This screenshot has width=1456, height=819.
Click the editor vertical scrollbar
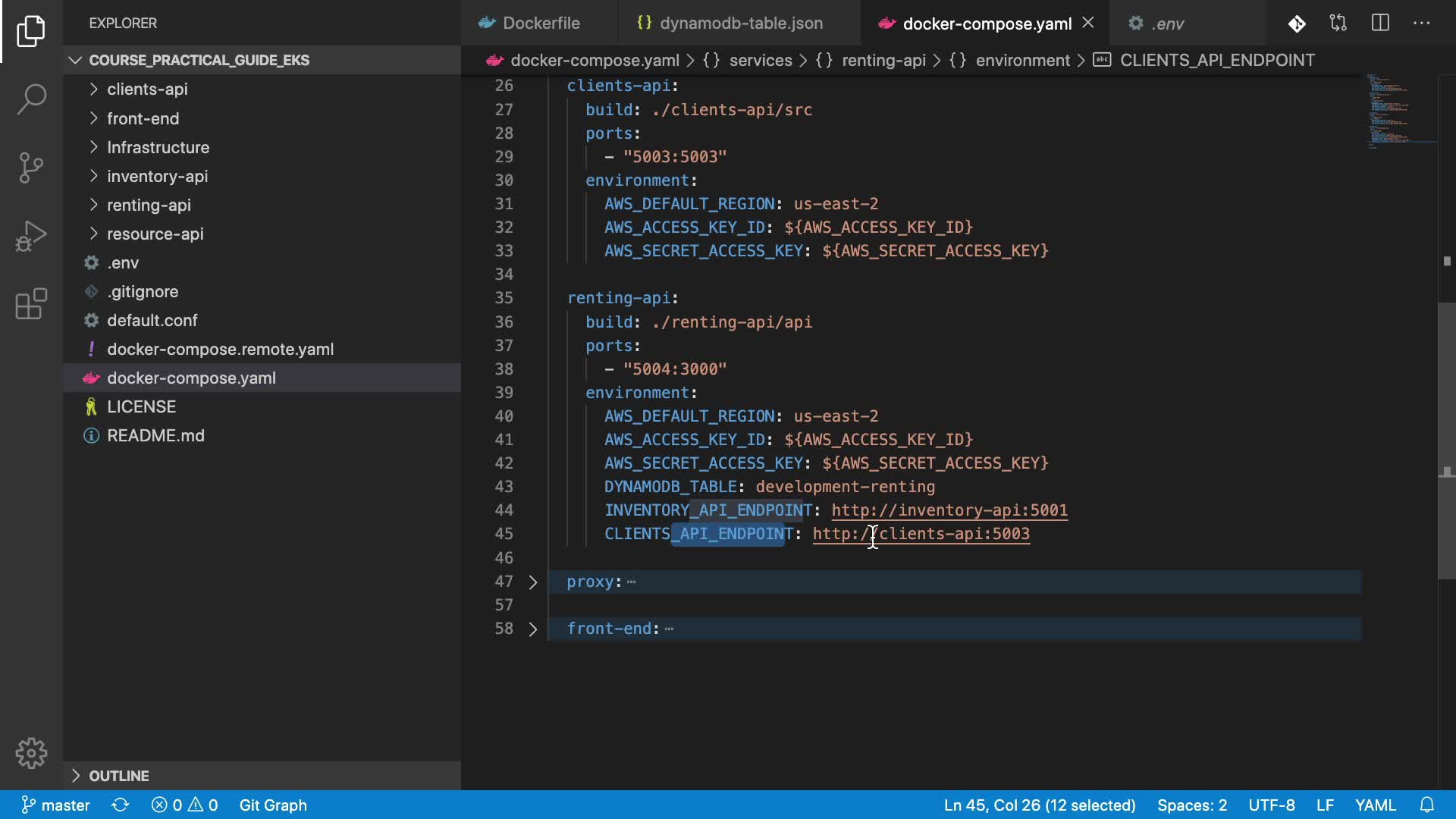tap(1446, 440)
